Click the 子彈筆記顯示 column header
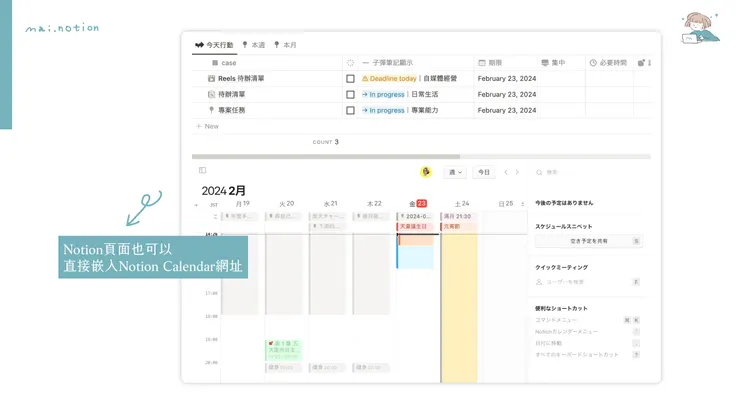The width and height of the screenshot is (740, 416). tap(387, 63)
